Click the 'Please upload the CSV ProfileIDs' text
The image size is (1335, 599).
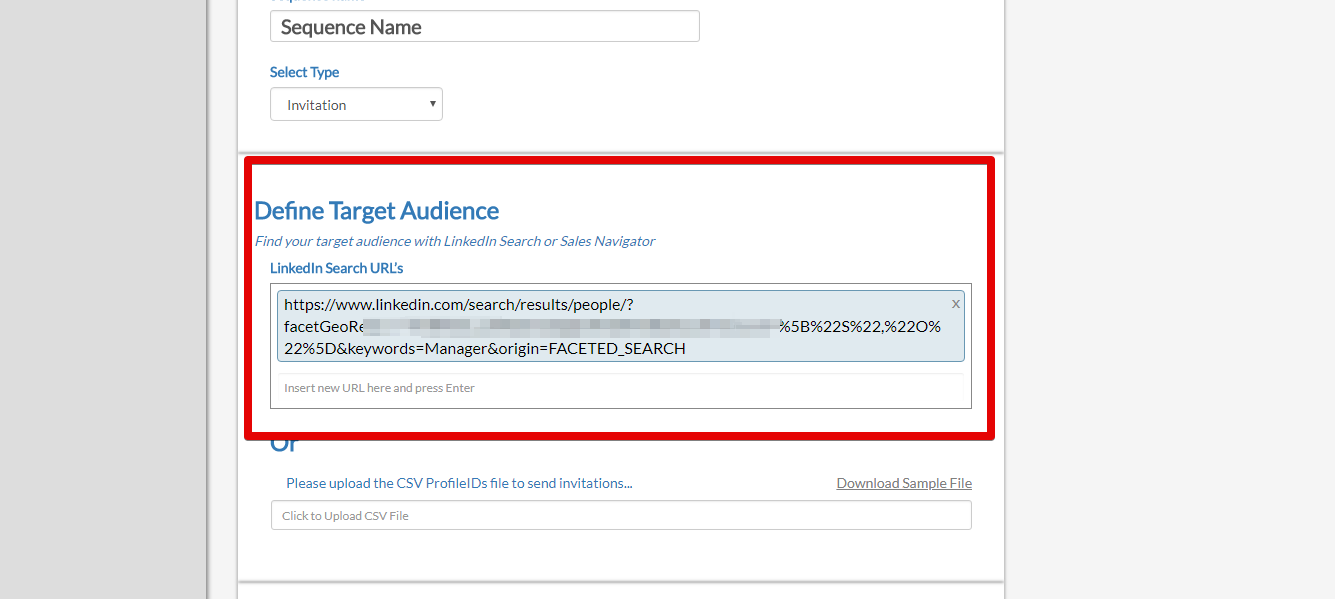point(459,483)
